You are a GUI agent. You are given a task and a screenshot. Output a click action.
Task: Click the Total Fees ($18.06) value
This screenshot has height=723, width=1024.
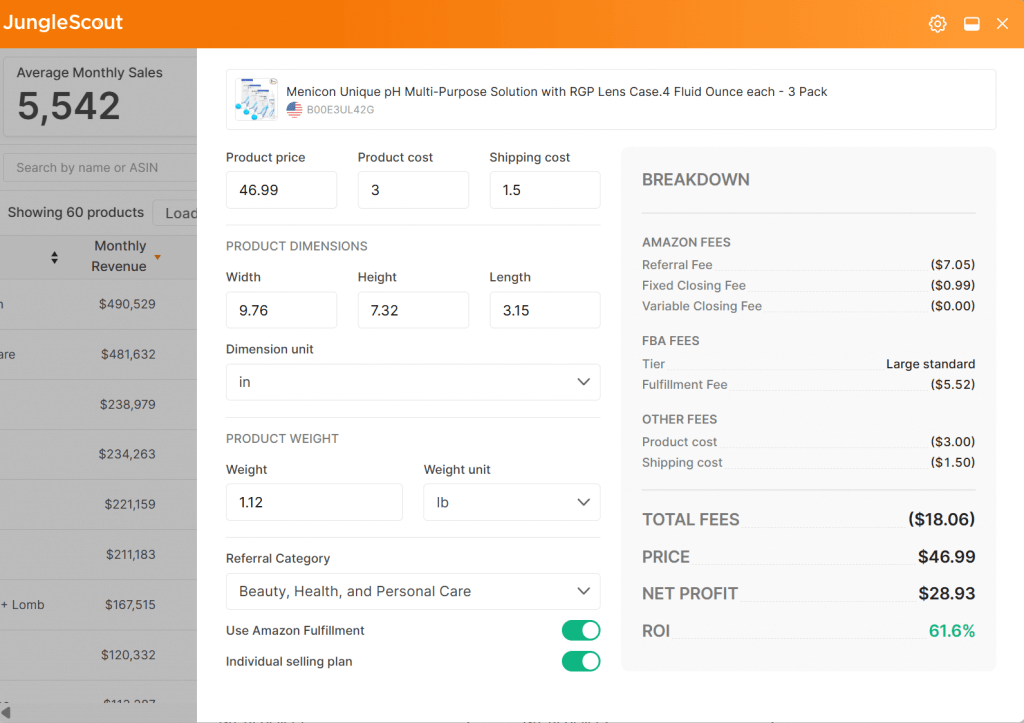942,519
